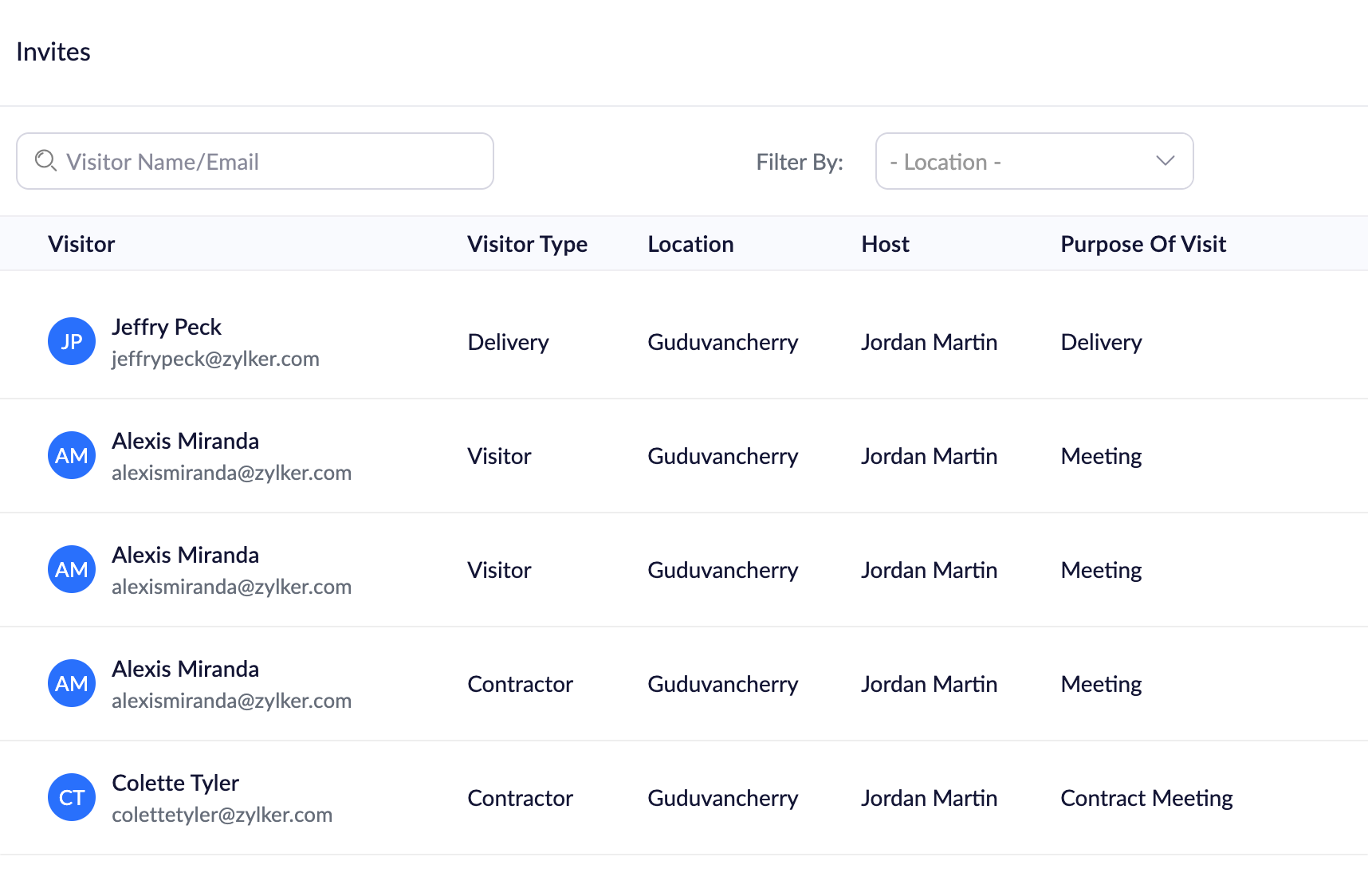Select the Contract Meeting purpose cell
This screenshot has height=896, width=1368.
(1146, 798)
